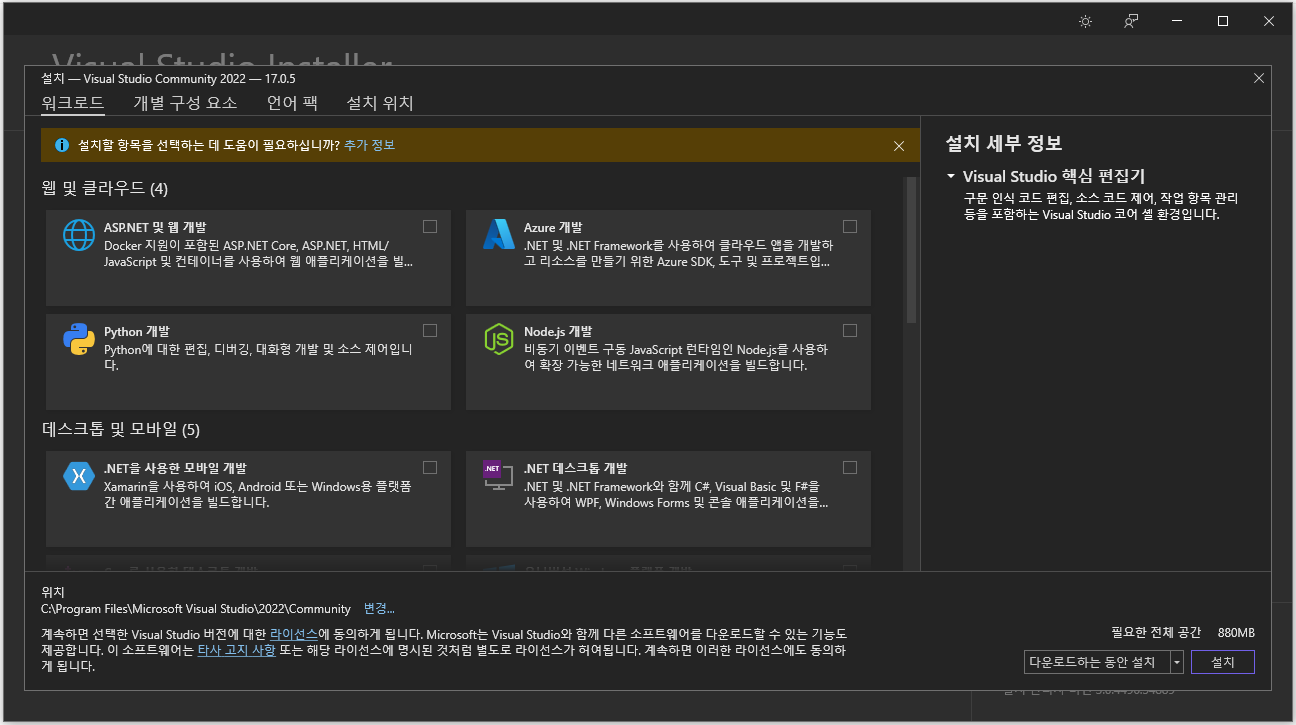Select the Node.js 개발 card title
Viewport: 1296px width, 725px height.
coord(558,332)
